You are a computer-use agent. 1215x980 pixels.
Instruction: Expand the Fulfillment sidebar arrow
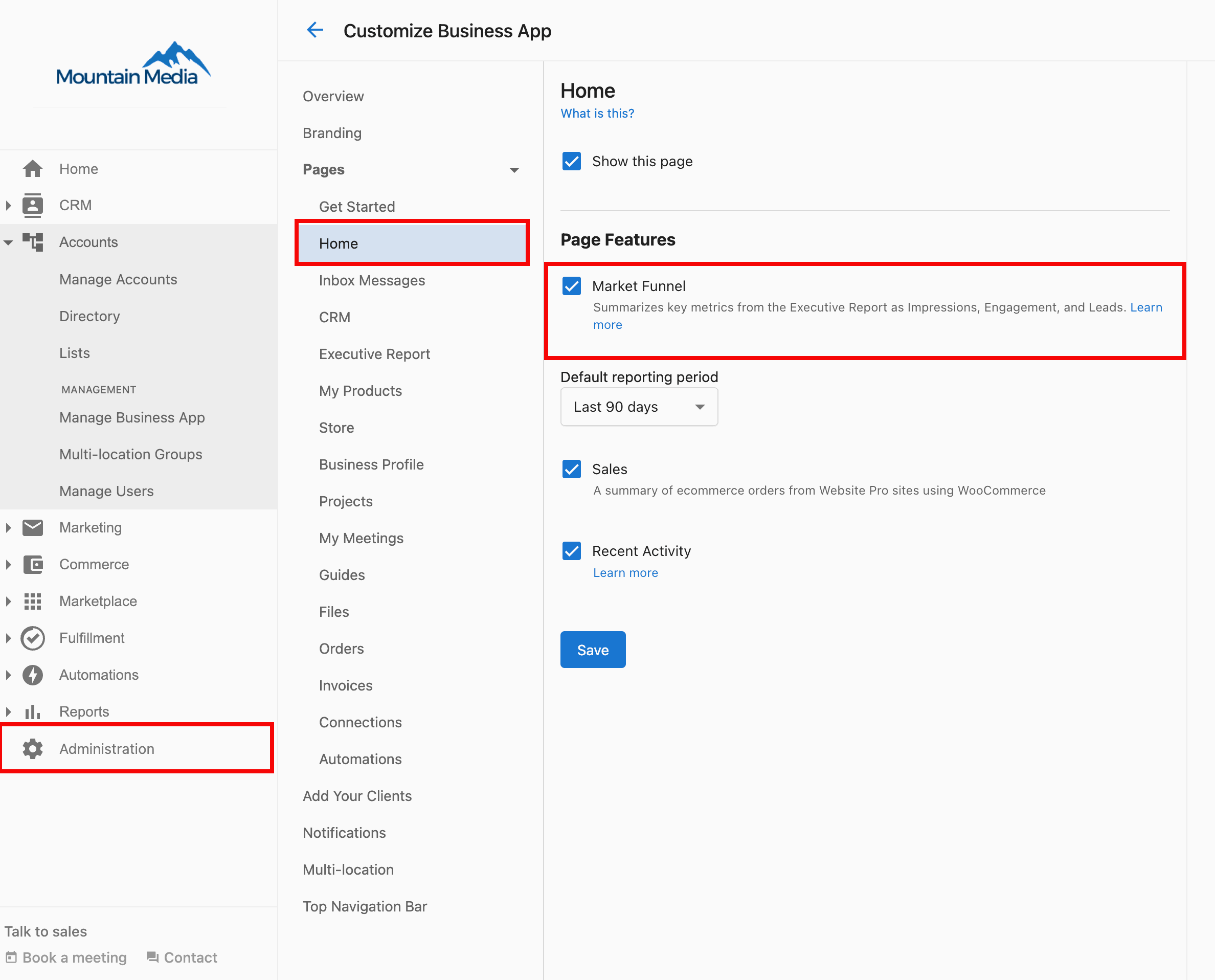point(8,638)
